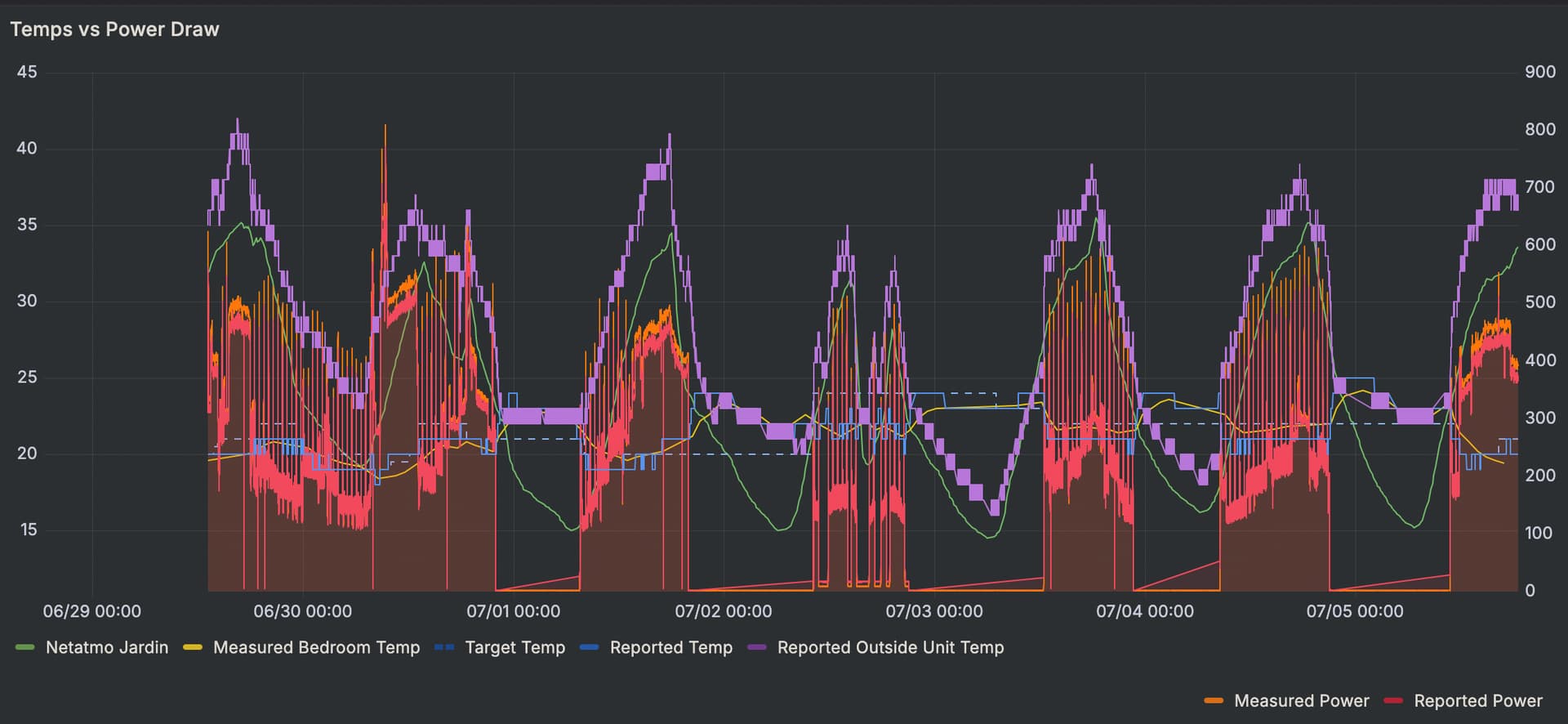Isolate the Measured Bedroom Temp legend label
This screenshot has height=724, width=1568.
point(316,647)
